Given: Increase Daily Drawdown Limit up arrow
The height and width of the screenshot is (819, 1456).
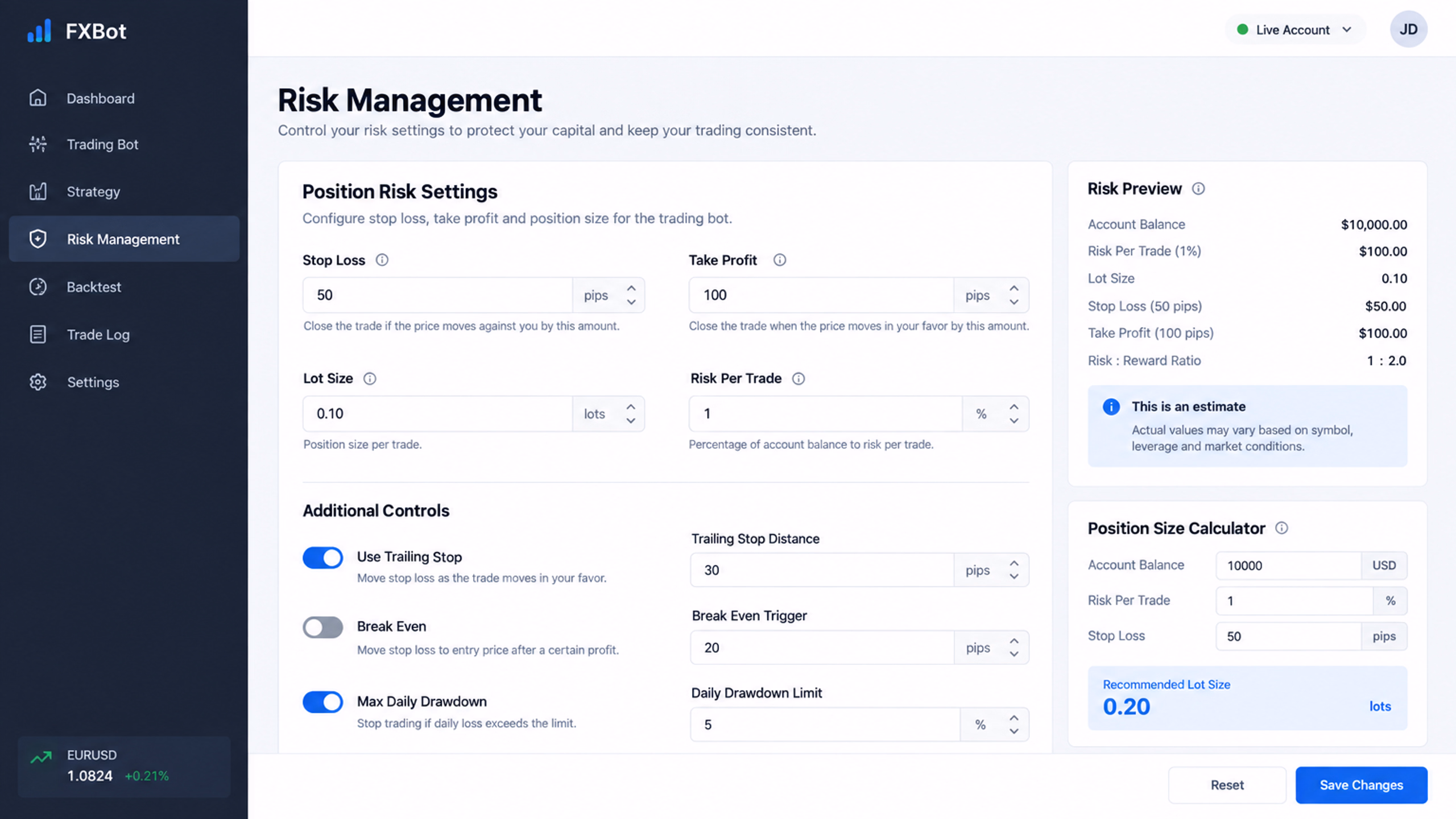Looking at the screenshot, I should pos(1014,718).
